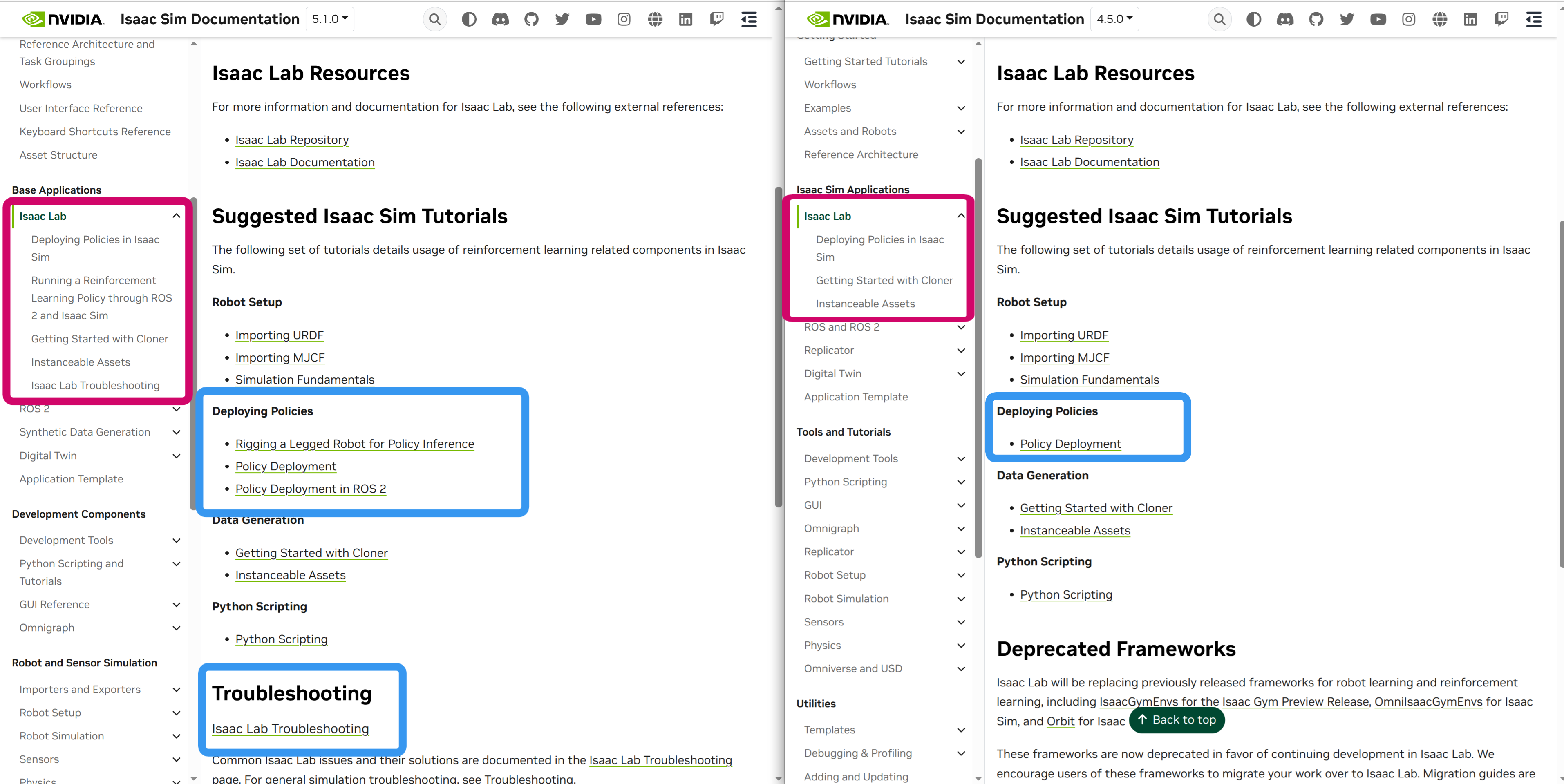The height and width of the screenshot is (784, 1564).
Task: Open Application Template in the 4.5.0 sidebar
Action: 855,397
